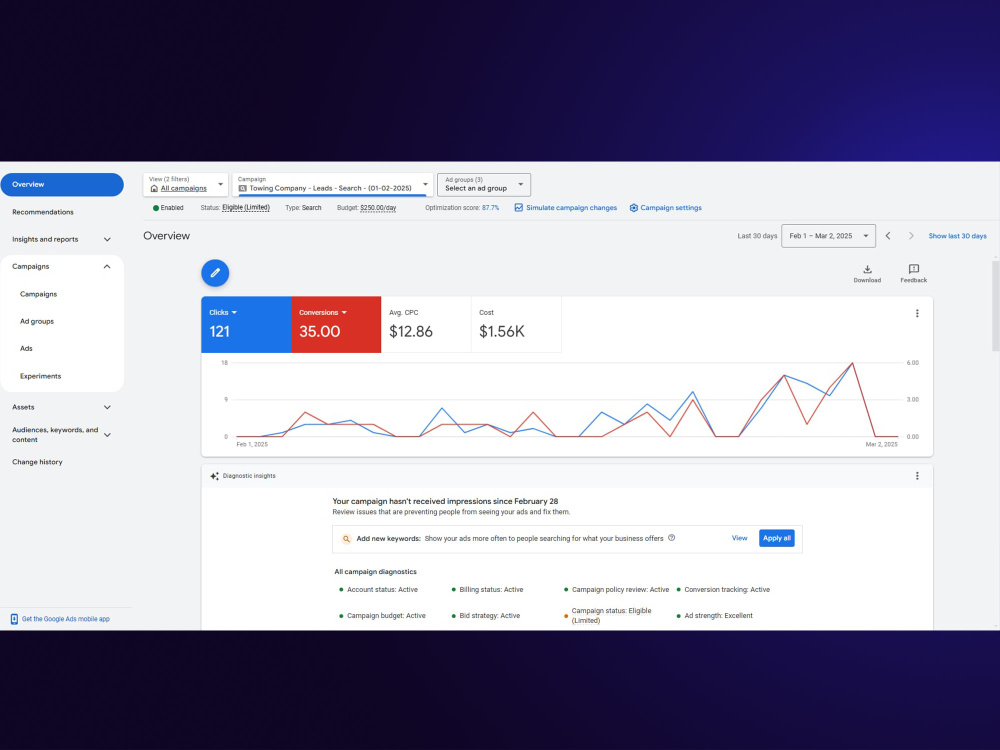Open Simulate campaign changes link
Viewport: 1000px width, 750px height.
click(x=571, y=208)
